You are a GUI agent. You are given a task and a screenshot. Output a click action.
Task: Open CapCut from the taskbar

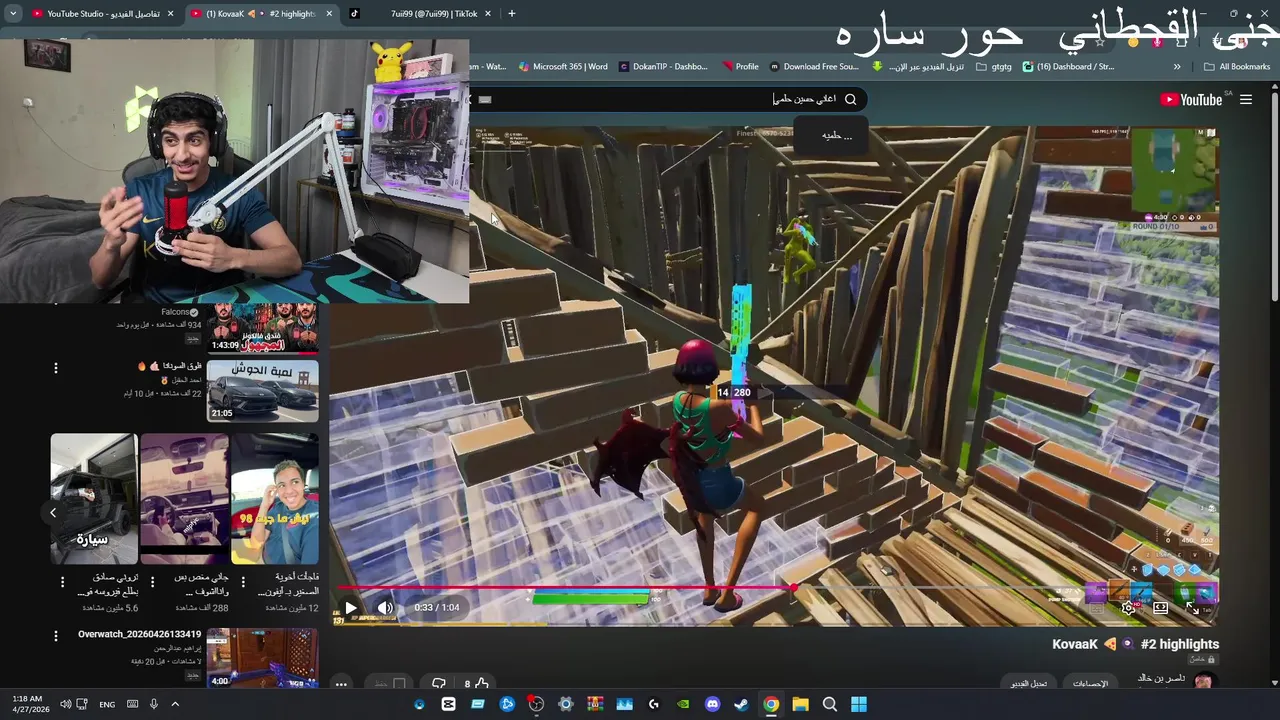(x=448, y=704)
